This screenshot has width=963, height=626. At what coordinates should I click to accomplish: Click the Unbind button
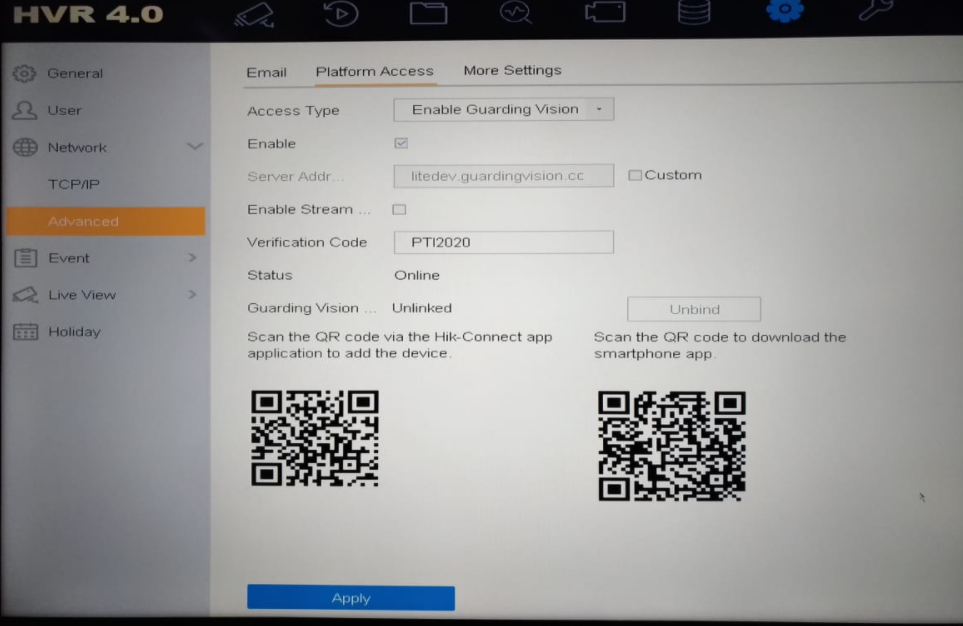pos(694,309)
